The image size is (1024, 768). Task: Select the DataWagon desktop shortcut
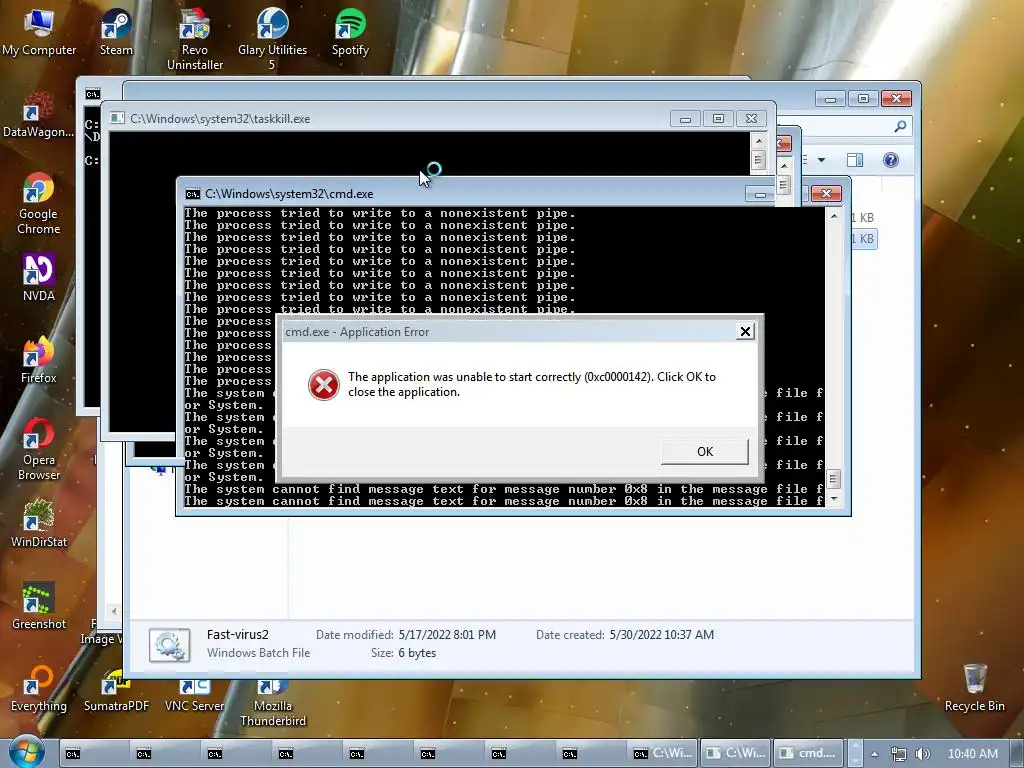click(x=38, y=115)
